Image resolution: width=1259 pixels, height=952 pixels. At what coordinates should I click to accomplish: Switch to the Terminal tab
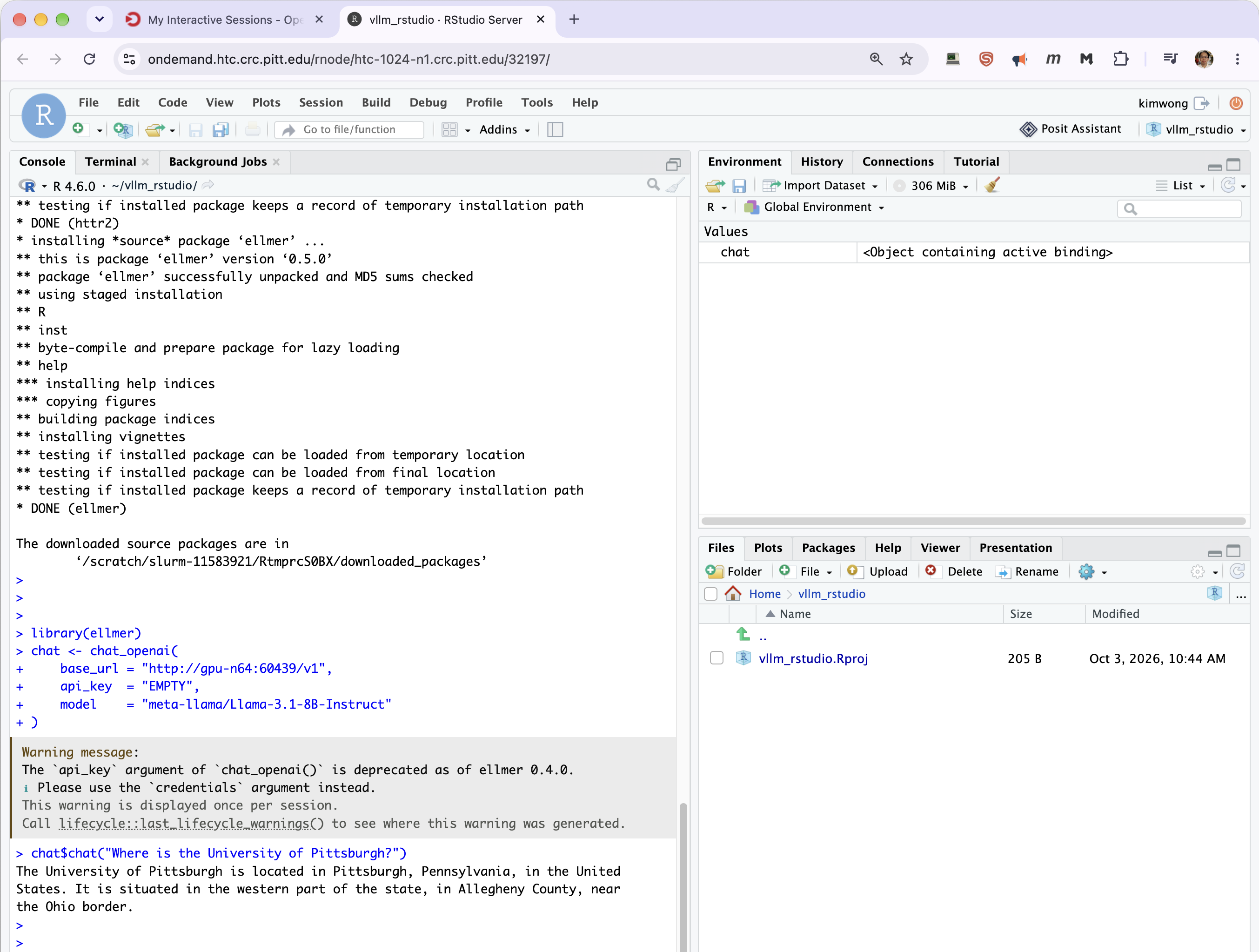coord(110,162)
